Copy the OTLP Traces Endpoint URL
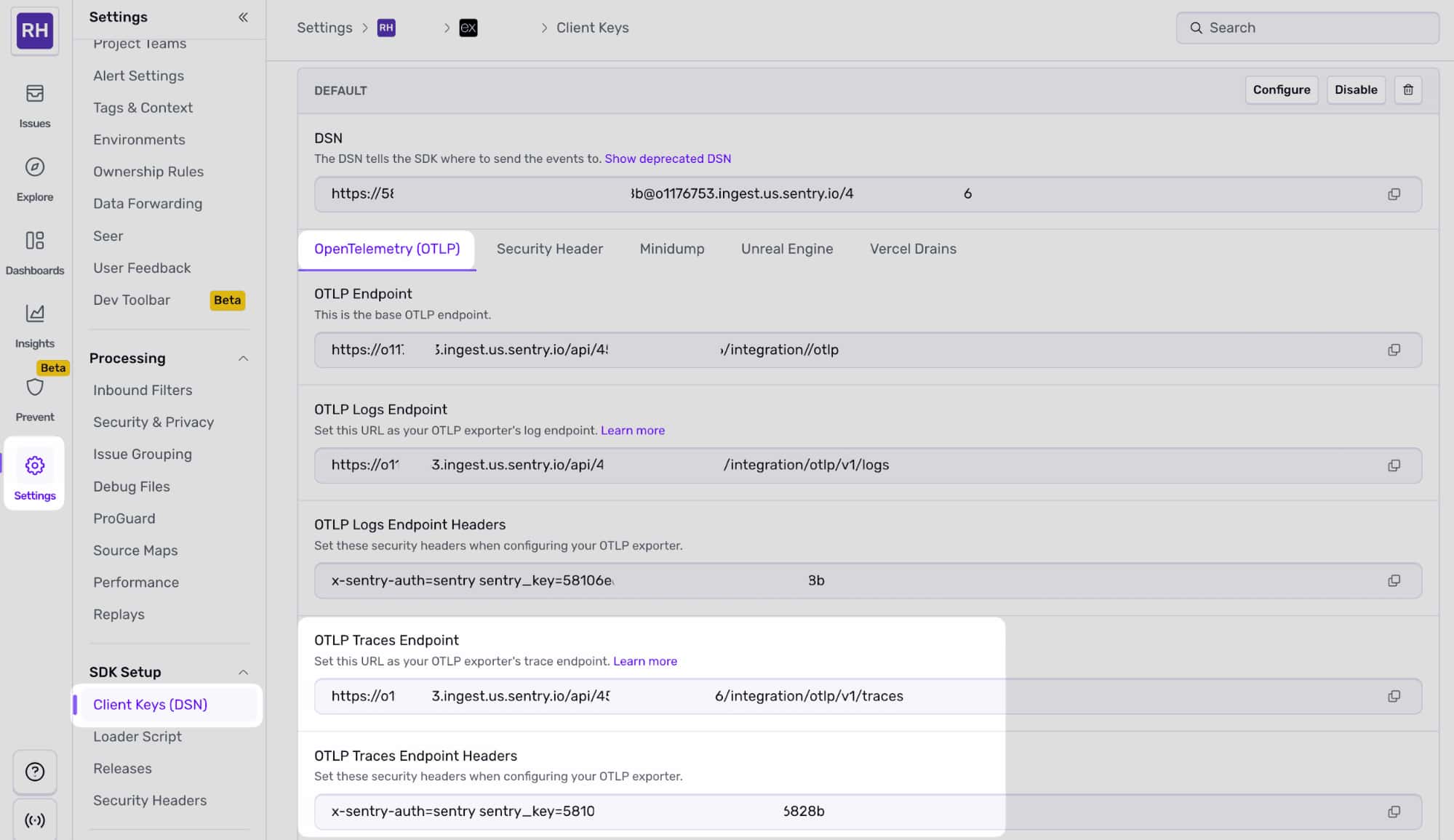The width and height of the screenshot is (1454, 840). pos(1394,697)
